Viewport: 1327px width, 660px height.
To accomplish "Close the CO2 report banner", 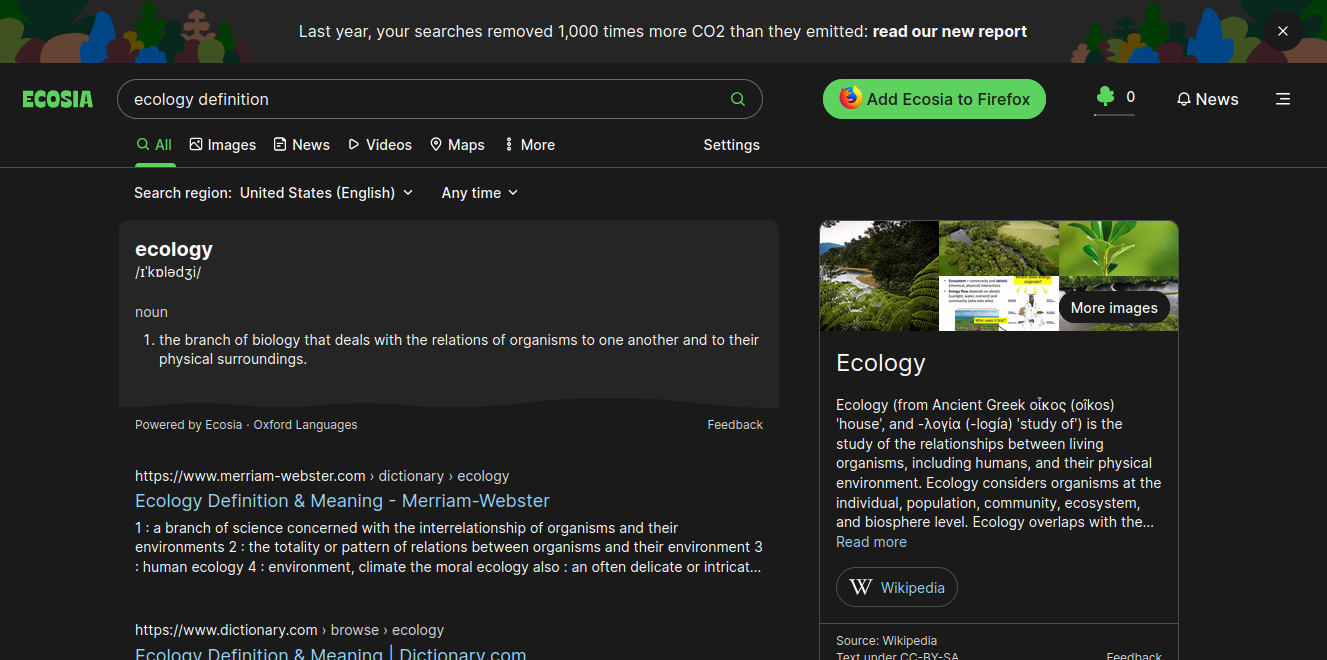I will (1283, 31).
